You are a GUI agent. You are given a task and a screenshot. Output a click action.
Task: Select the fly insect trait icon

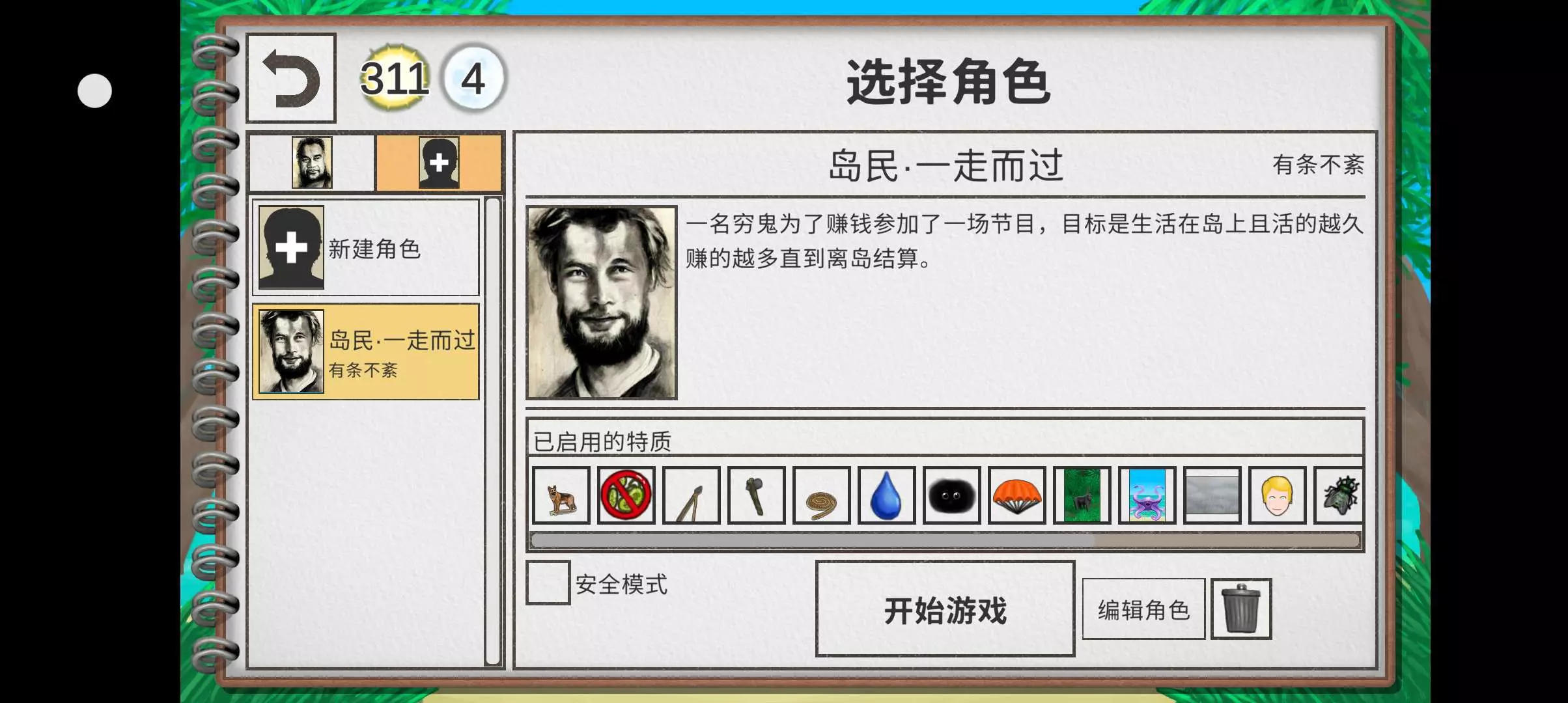click(1339, 495)
